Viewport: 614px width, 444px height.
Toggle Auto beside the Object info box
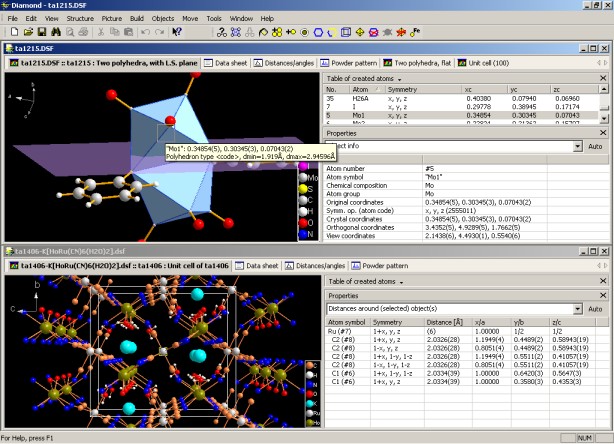pyautogui.click(x=594, y=146)
